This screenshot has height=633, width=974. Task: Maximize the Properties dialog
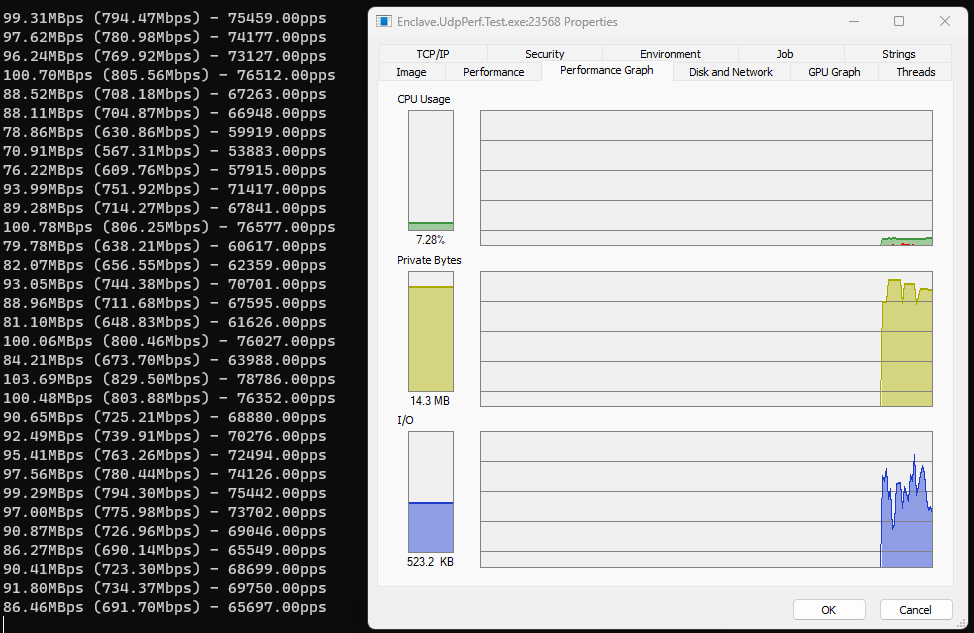[899, 22]
